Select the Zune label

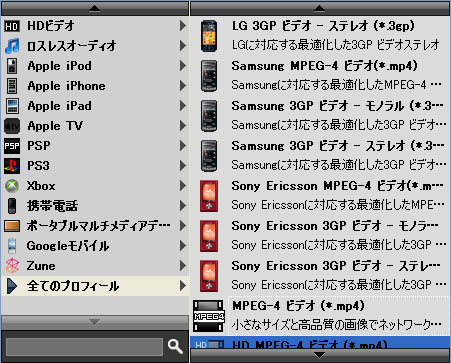pos(41,266)
